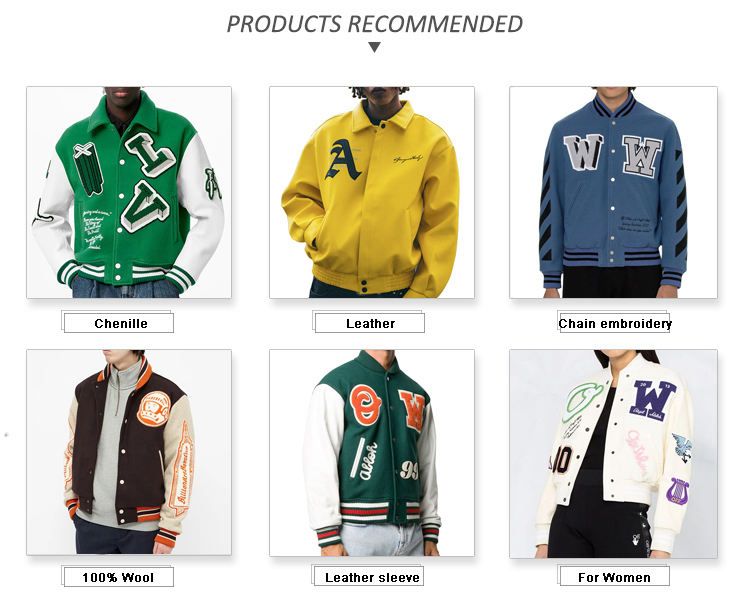Viewport: 750px width, 615px height.
Task: Click the Products Recommended heading
Action: (375, 24)
